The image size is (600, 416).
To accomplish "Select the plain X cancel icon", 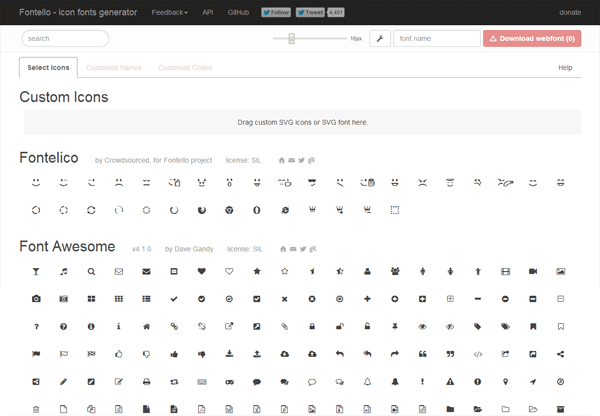I will pos(285,299).
